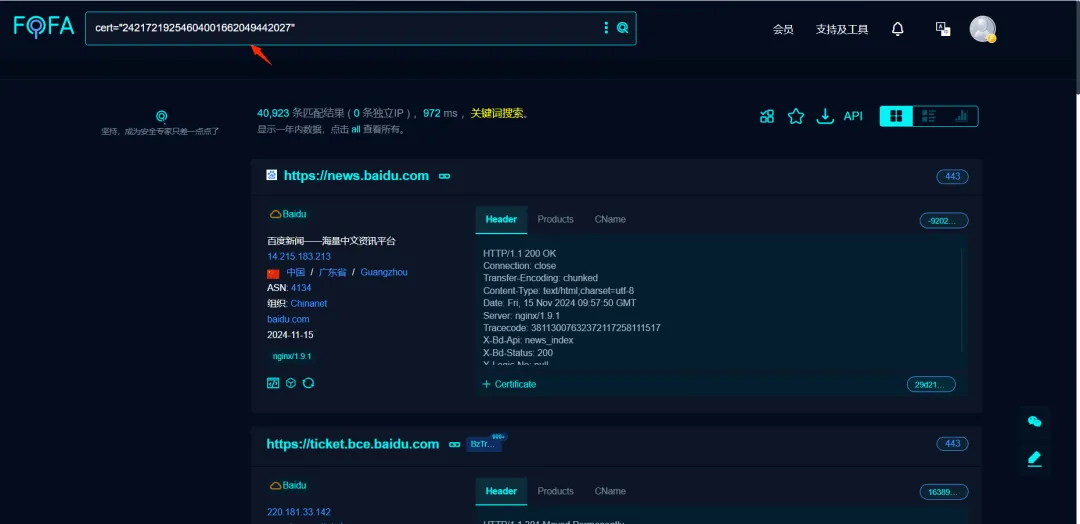Open the notifications bell
Image resolution: width=1080 pixels, height=524 pixels.
click(x=897, y=29)
